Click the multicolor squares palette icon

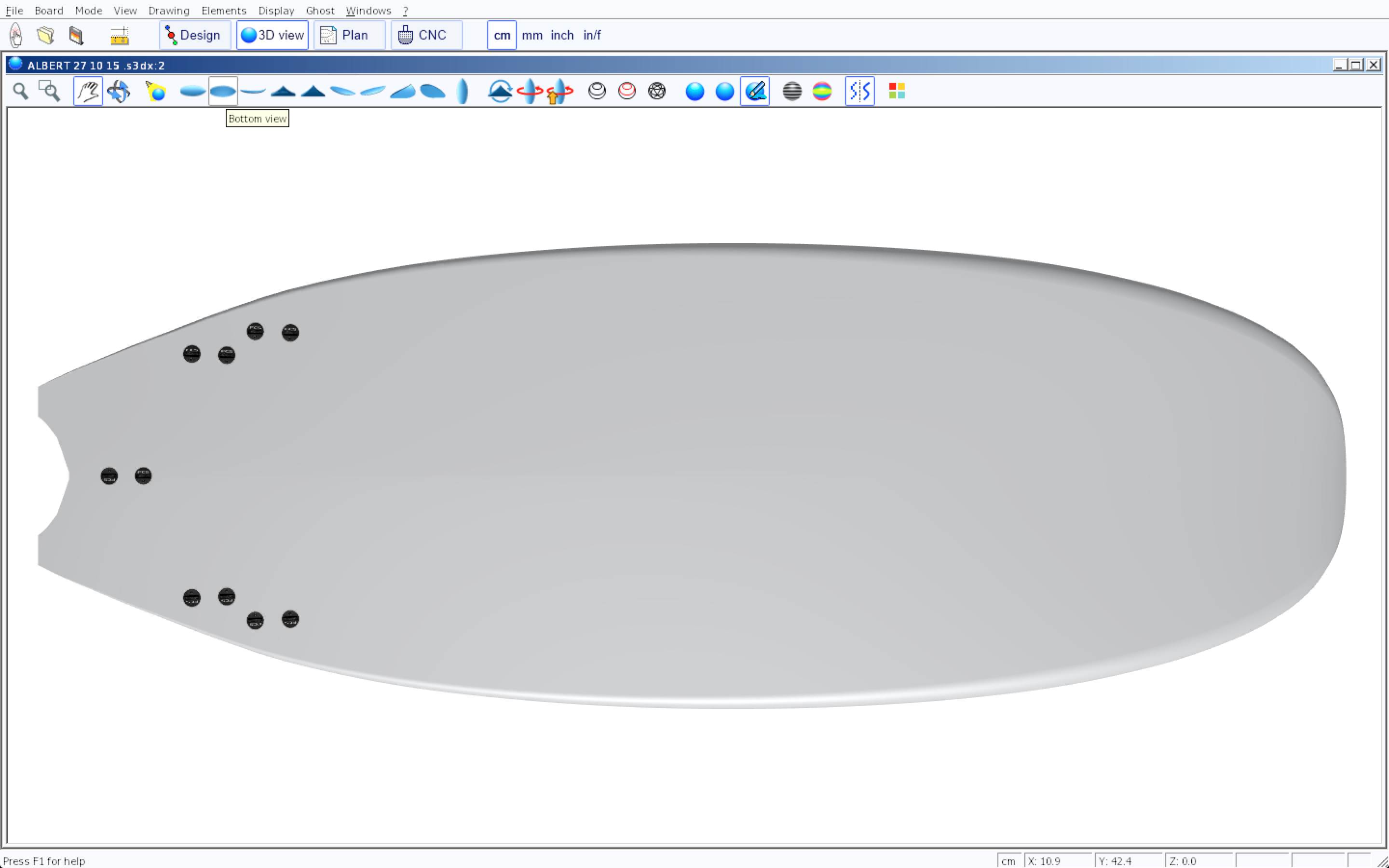(x=897, y=91)
